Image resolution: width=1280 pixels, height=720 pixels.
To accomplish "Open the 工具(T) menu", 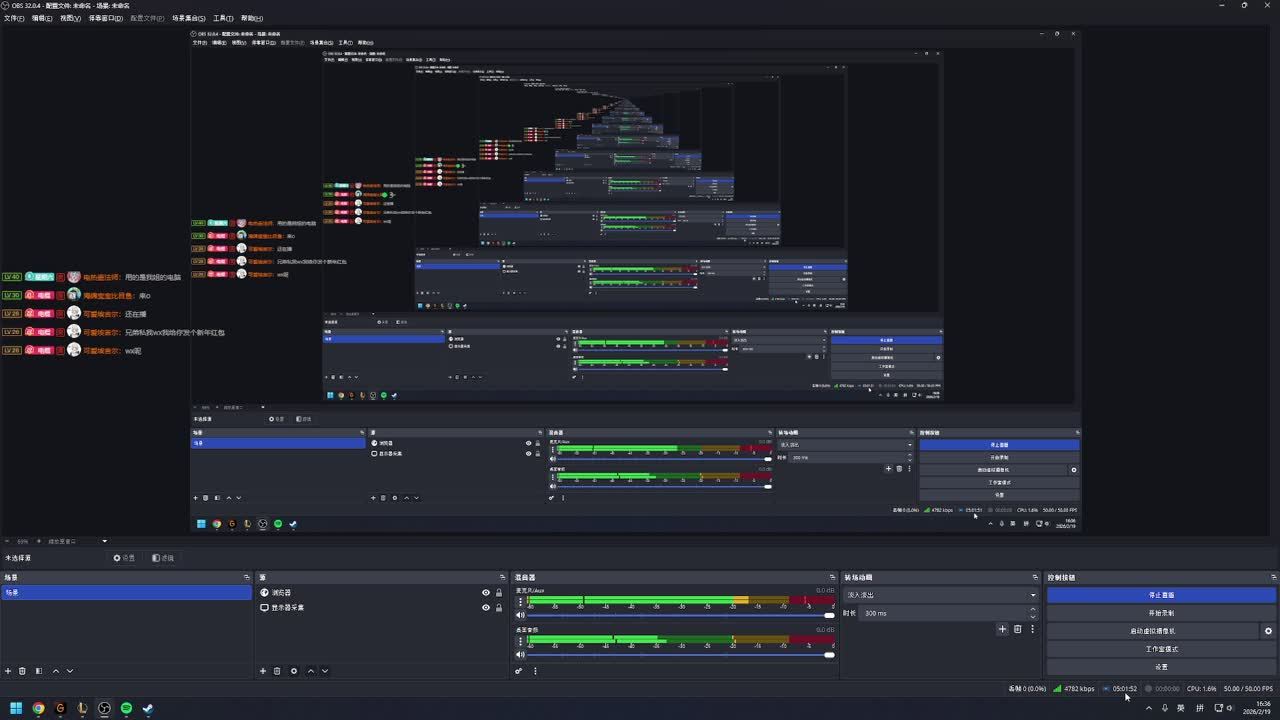I will (x=223, y=18).
